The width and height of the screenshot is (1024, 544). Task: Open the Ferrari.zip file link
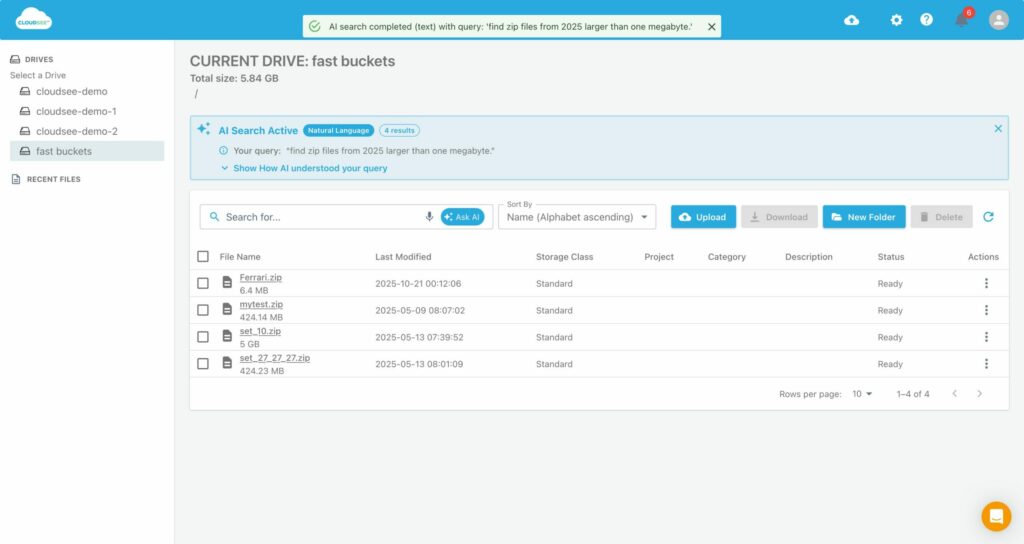[261, 278]
